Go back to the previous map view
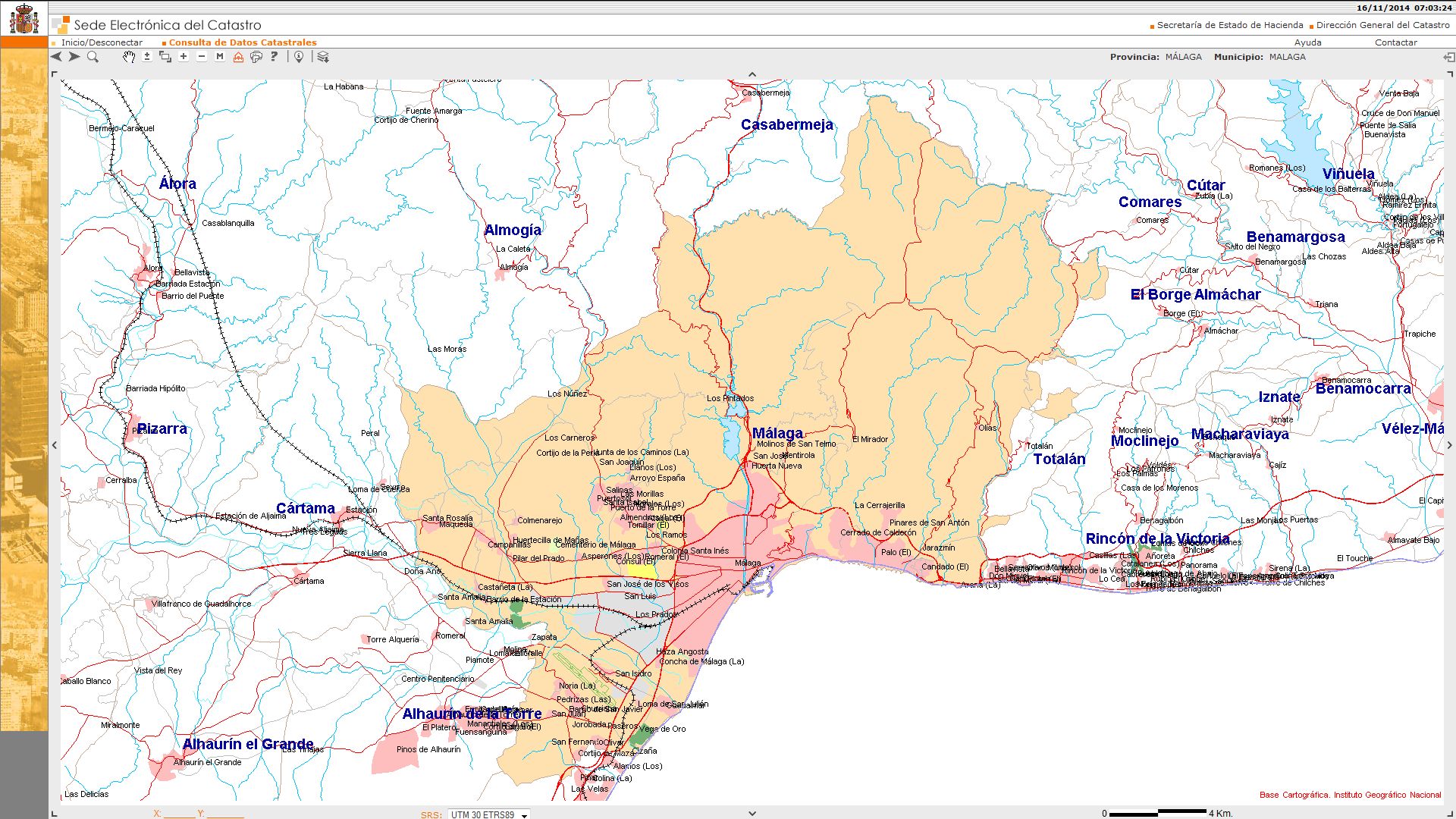 57,57
